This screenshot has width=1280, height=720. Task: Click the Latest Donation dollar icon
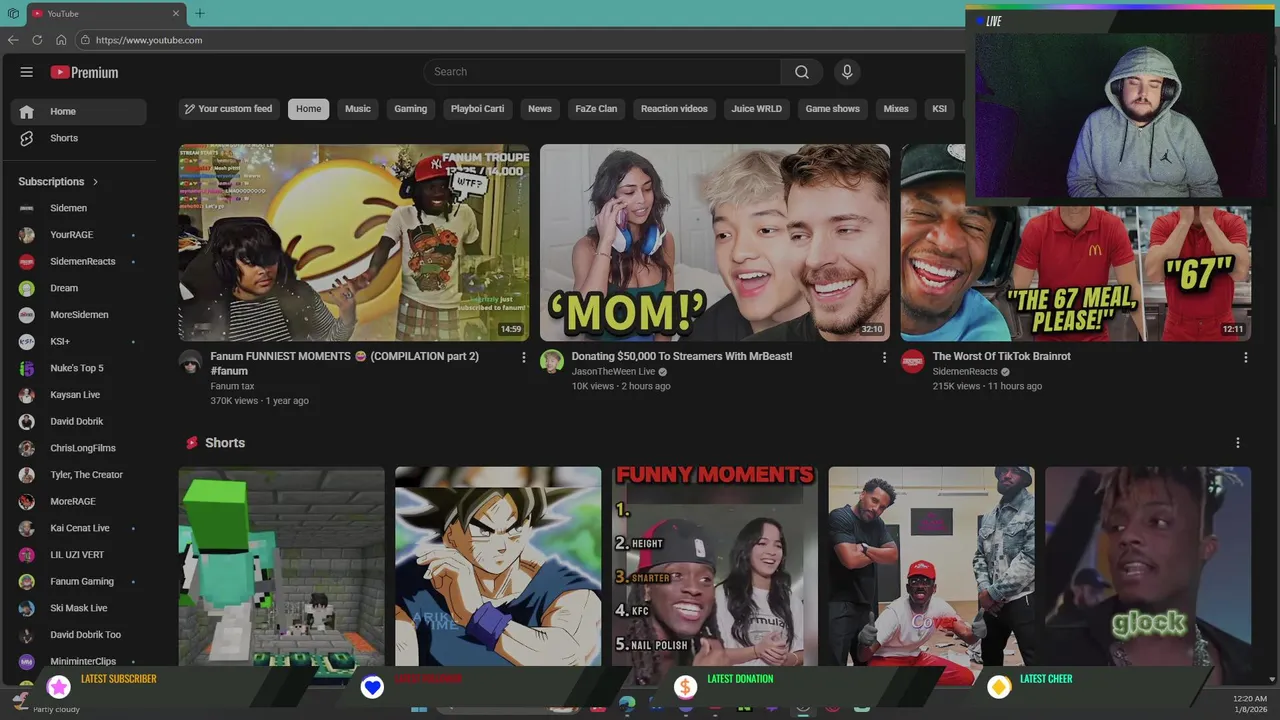coord(685,686)
